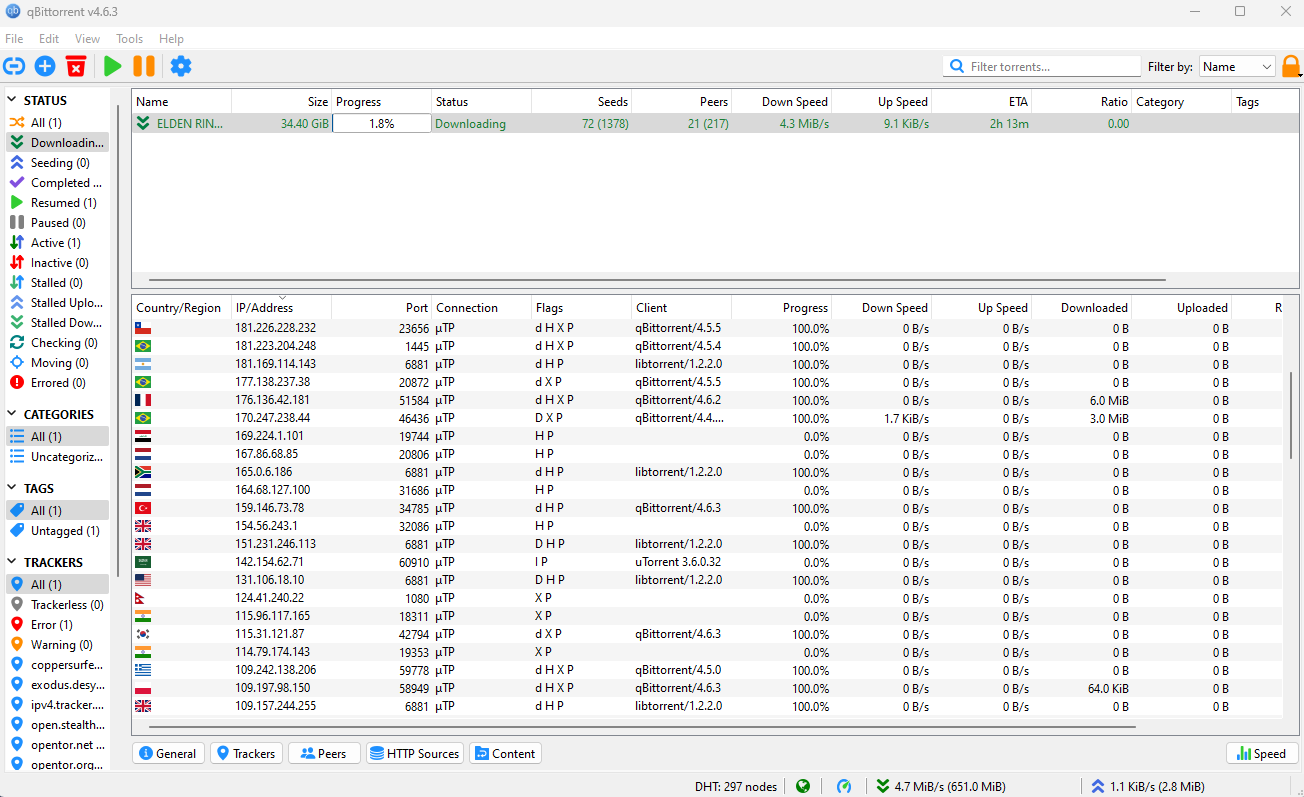Viewport: 1304px width, 797px height.
Task: Open the Filter by Name dropdown
Action: 1237,67
